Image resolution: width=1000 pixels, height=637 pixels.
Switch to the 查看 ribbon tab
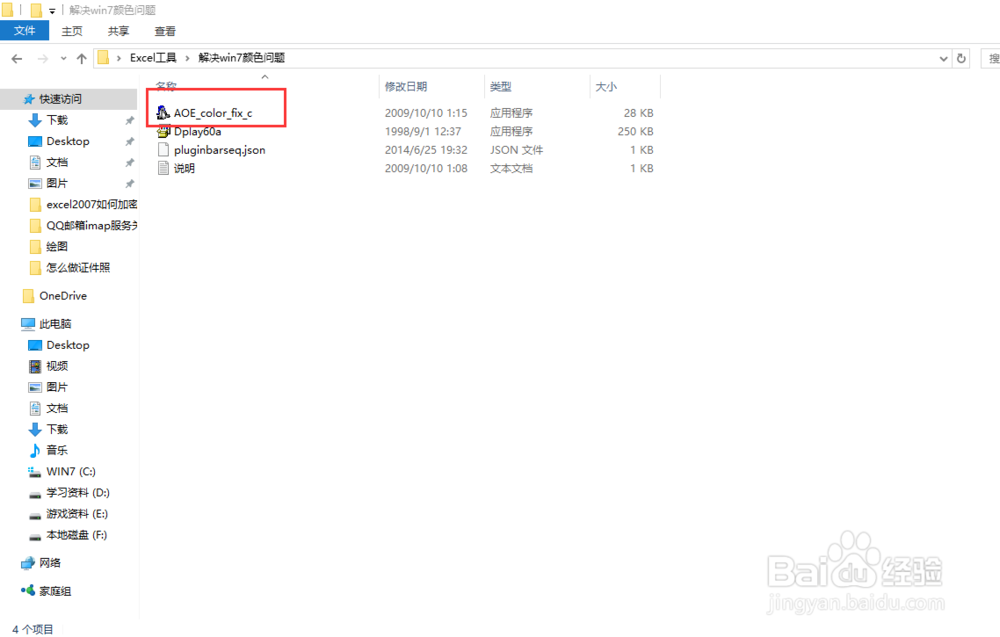pos(165,31)
